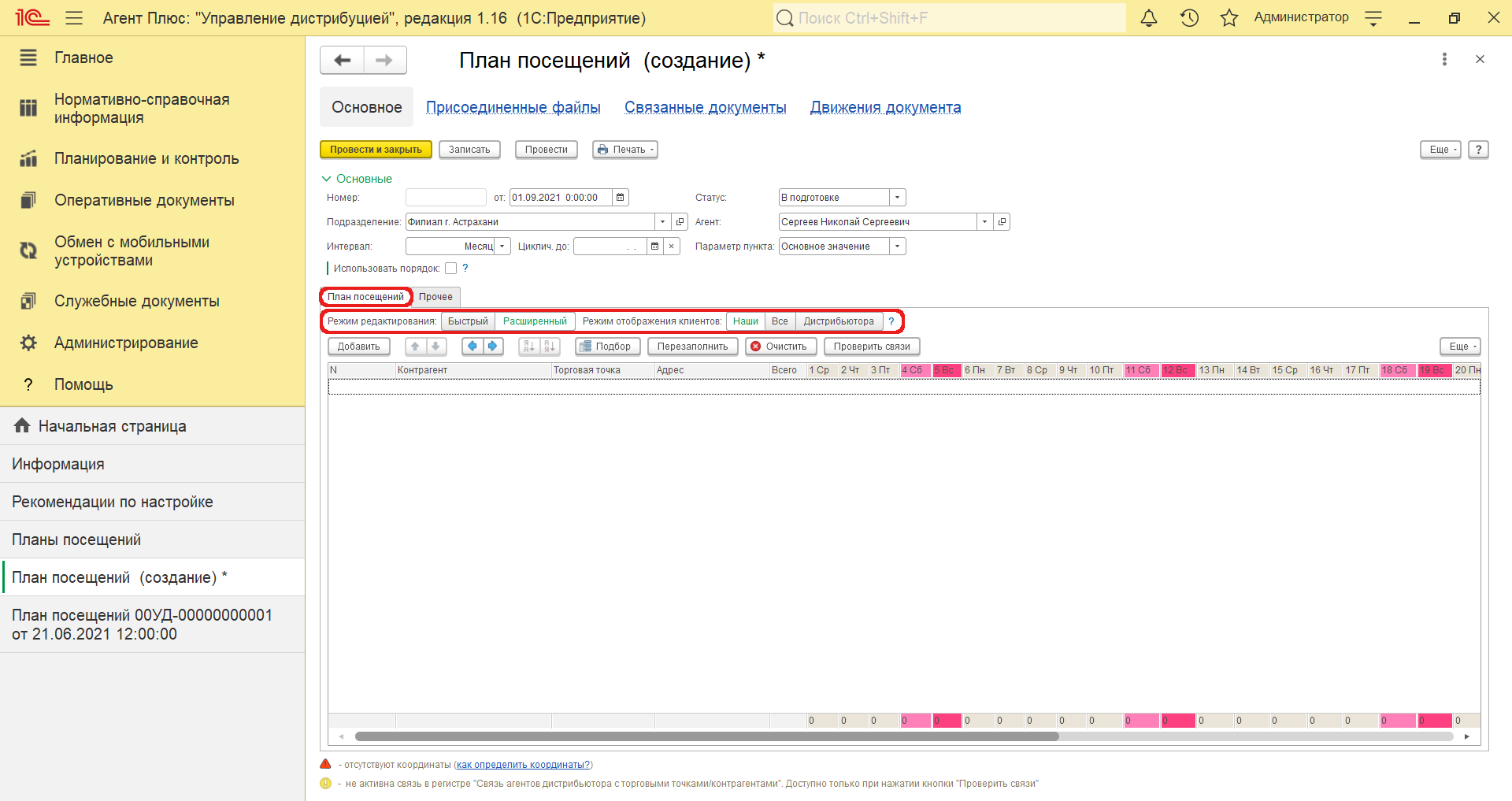The width and height of the screenshot is (1512, 801).
Task: Switch to Присоединенные файлы tab
Action: point(513,107)
